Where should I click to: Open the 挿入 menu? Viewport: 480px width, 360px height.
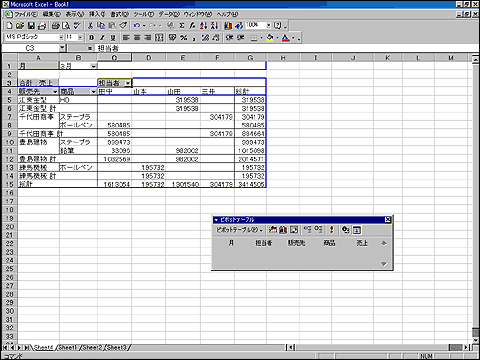click(97, 14)
